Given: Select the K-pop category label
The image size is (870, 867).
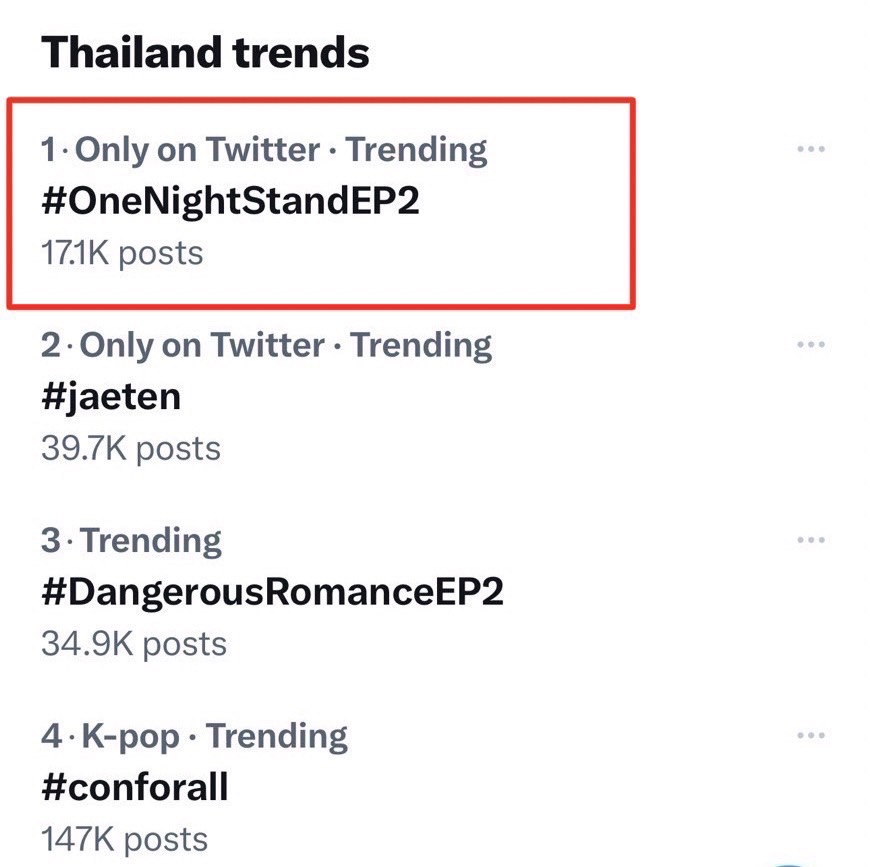Looking at the screenshot, I should coord(130,737).
